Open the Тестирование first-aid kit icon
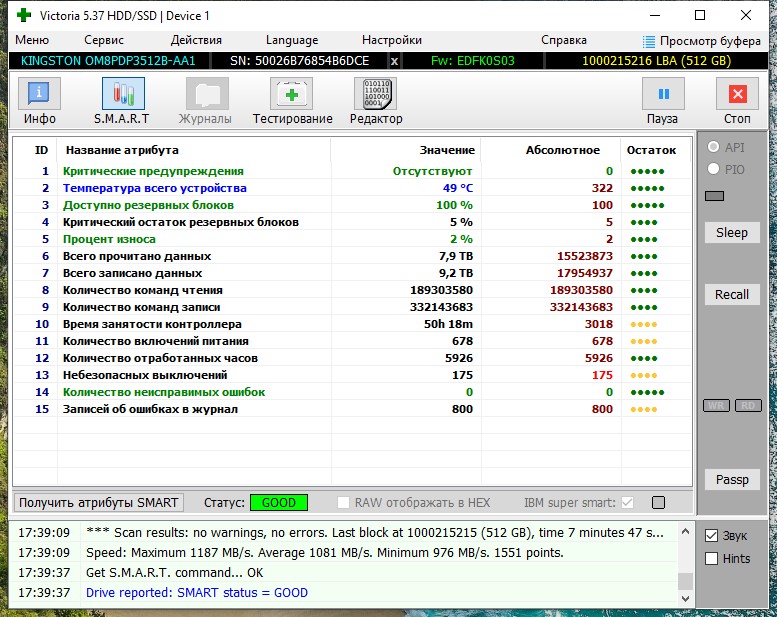 coord(291,94)
